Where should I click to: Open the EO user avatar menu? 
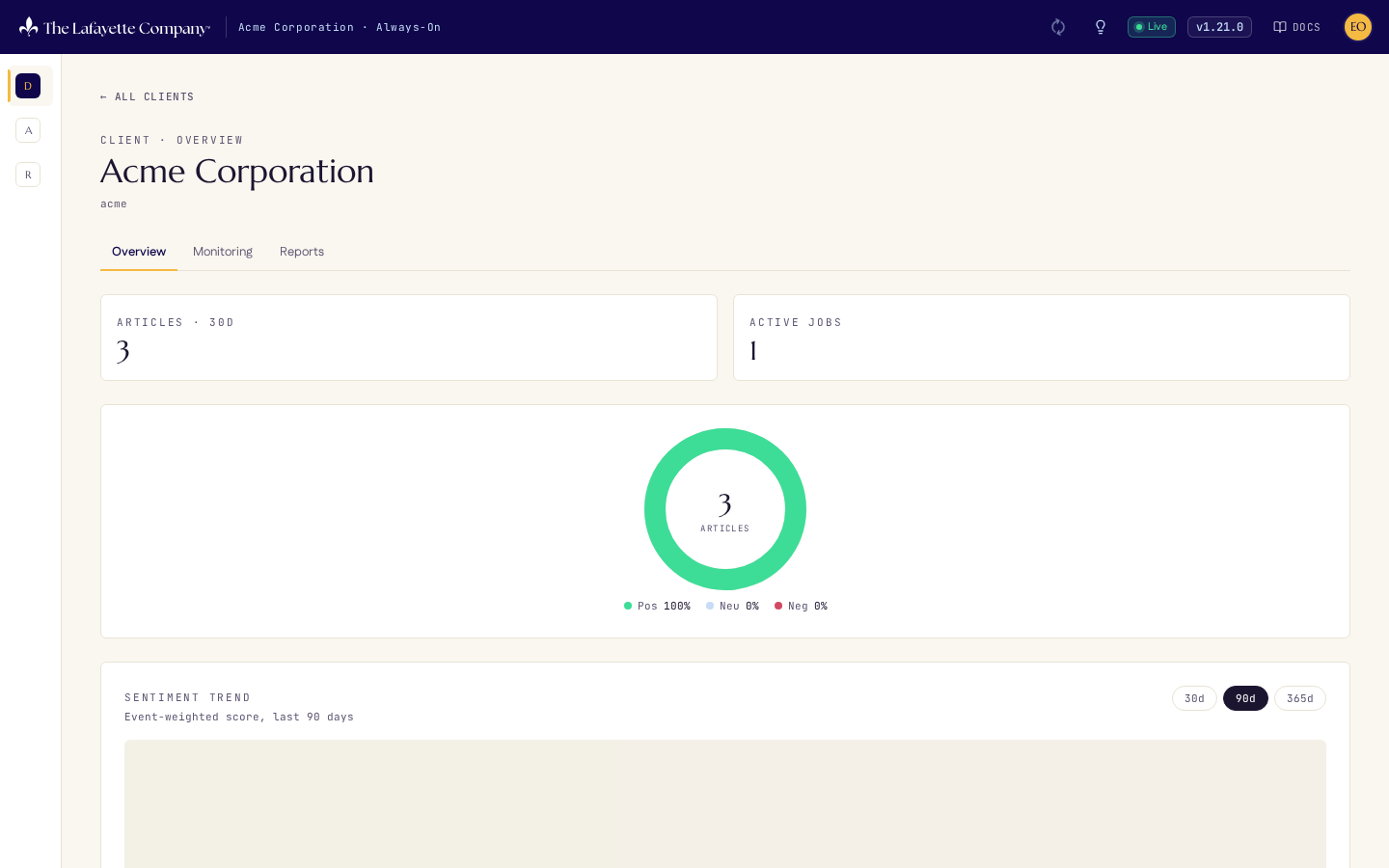pyautogui.click(x=1358, y=27)
